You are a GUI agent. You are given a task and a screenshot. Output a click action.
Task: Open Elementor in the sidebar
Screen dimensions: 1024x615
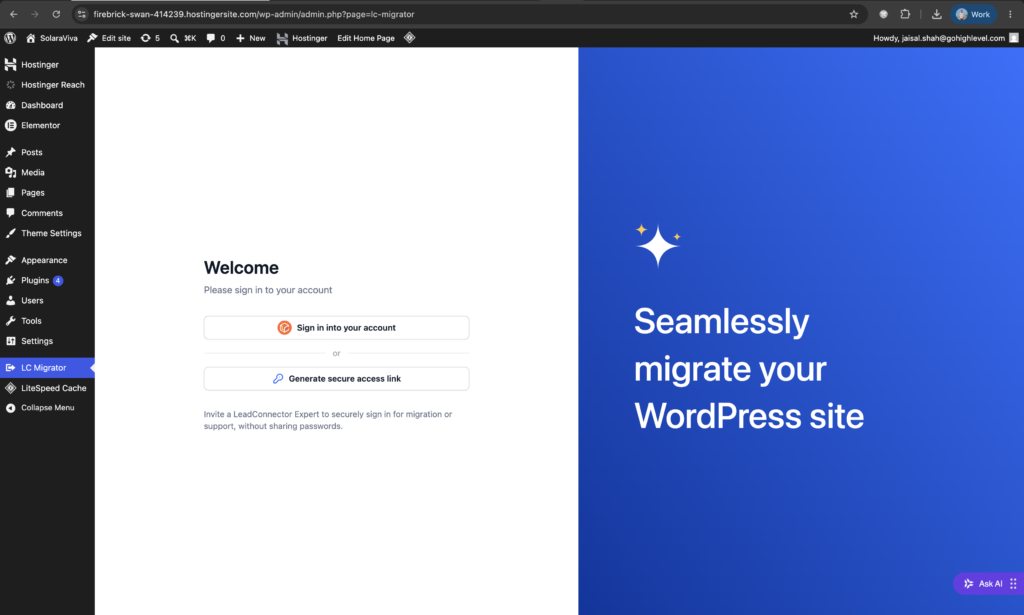click(x=47, y=125)
